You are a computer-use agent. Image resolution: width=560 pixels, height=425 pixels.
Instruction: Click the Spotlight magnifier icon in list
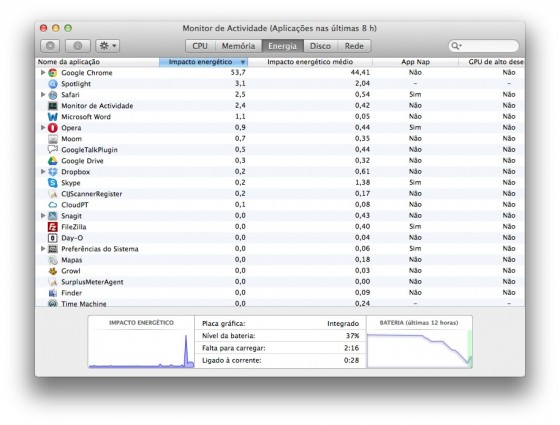pos(52,84)
